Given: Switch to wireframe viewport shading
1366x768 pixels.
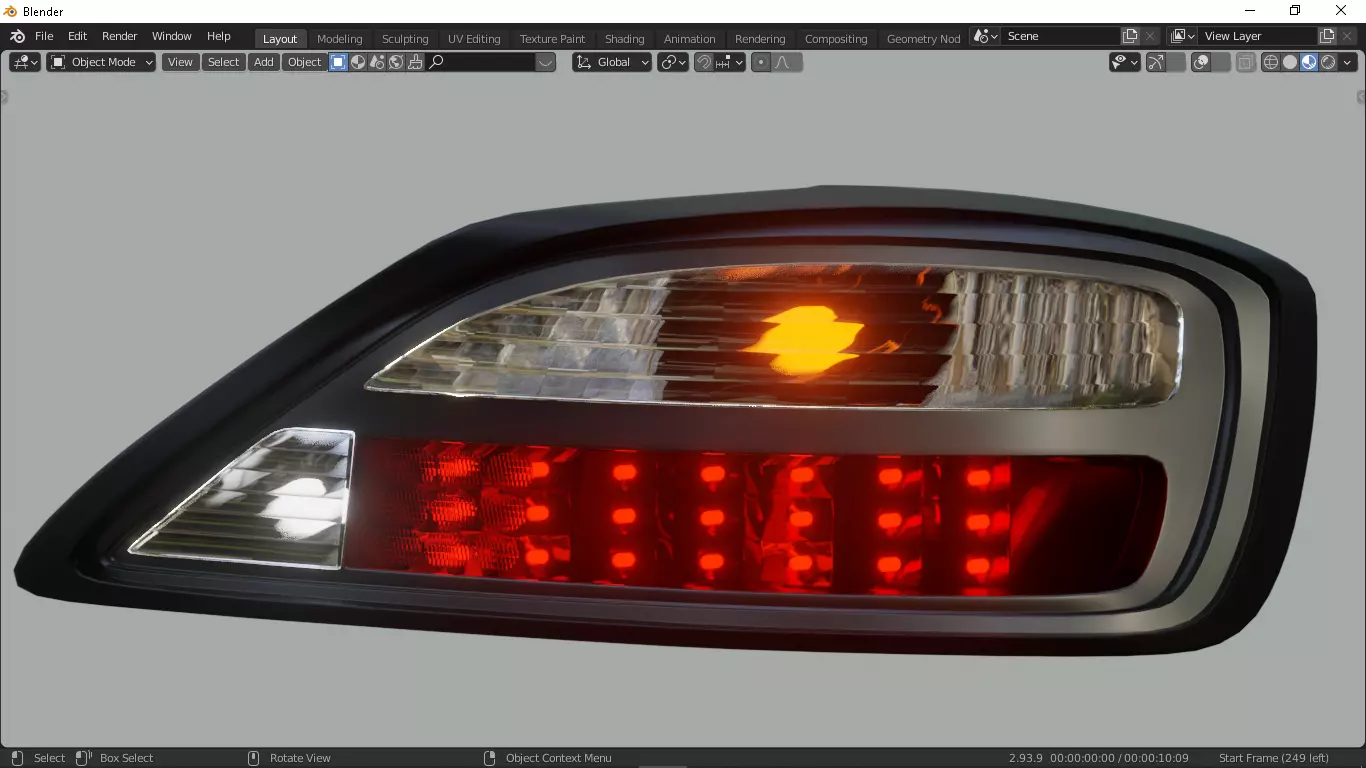Looking at the screenshot, I should pyautogui.click(x=1271, y=62).
